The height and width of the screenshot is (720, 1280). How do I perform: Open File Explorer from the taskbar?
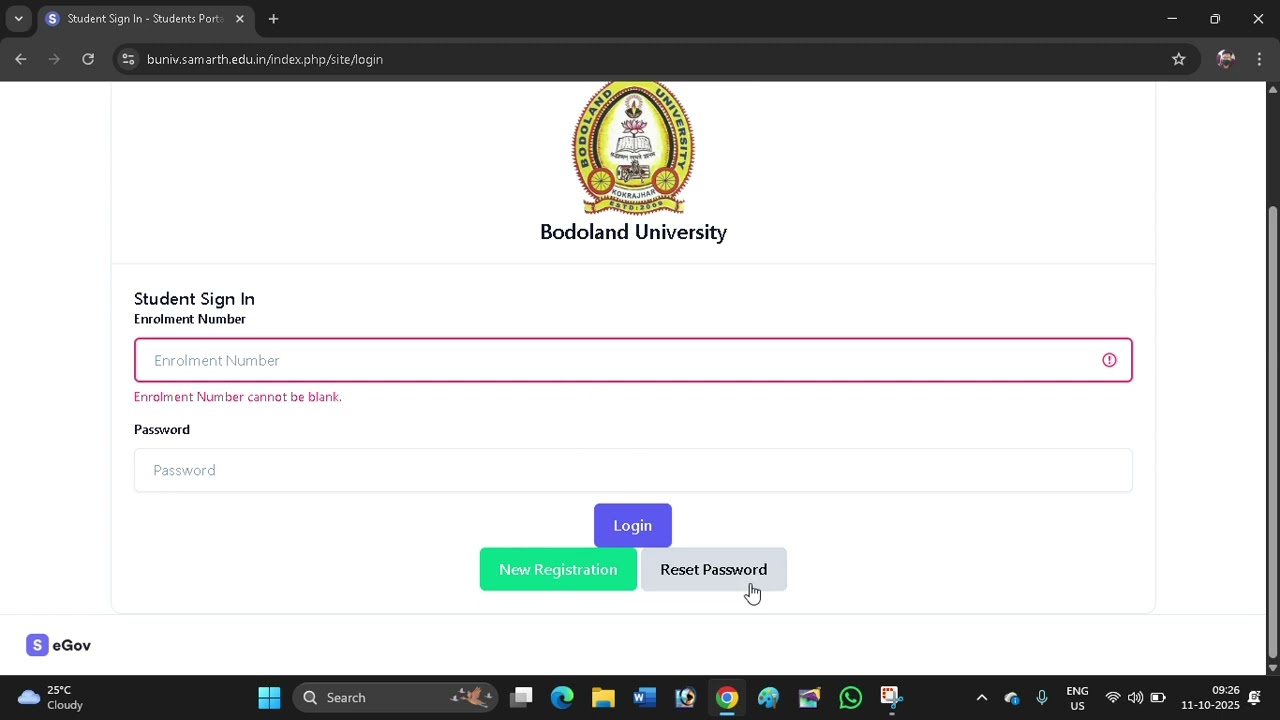(603, 697)
